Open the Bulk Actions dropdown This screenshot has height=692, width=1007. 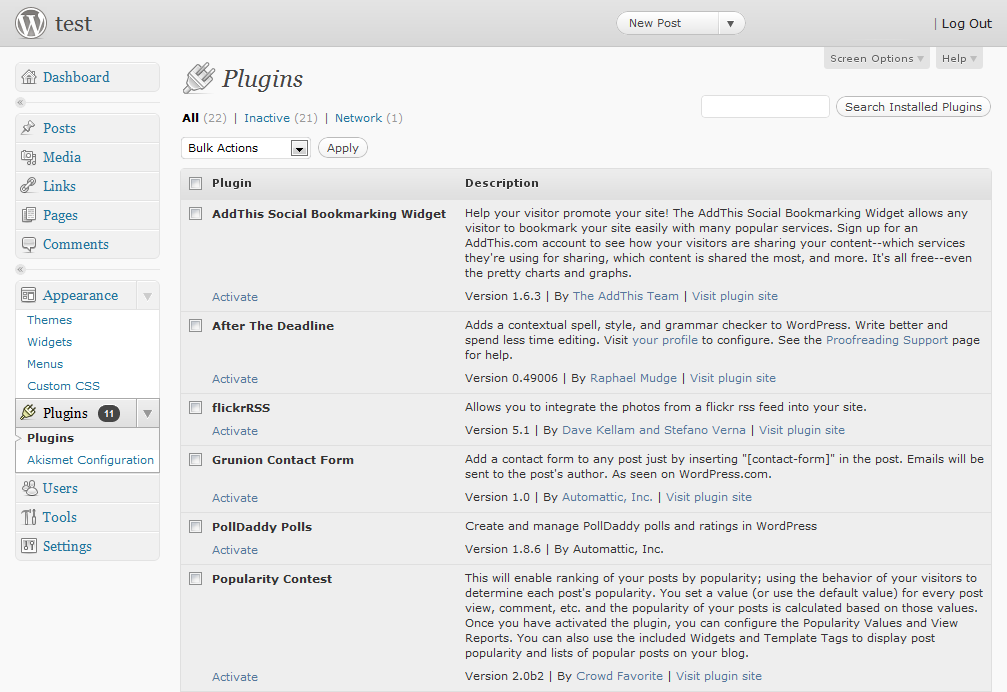click(x=245, y=148)
